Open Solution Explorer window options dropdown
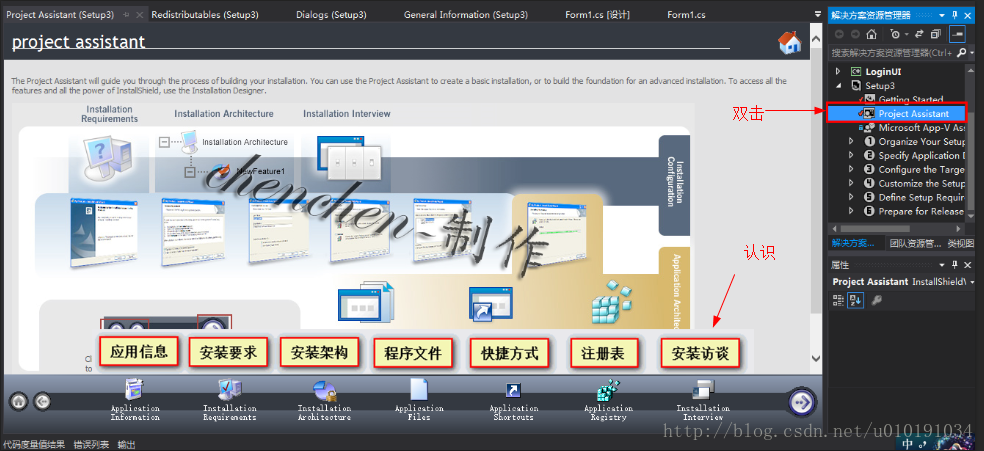 [941, 15]
